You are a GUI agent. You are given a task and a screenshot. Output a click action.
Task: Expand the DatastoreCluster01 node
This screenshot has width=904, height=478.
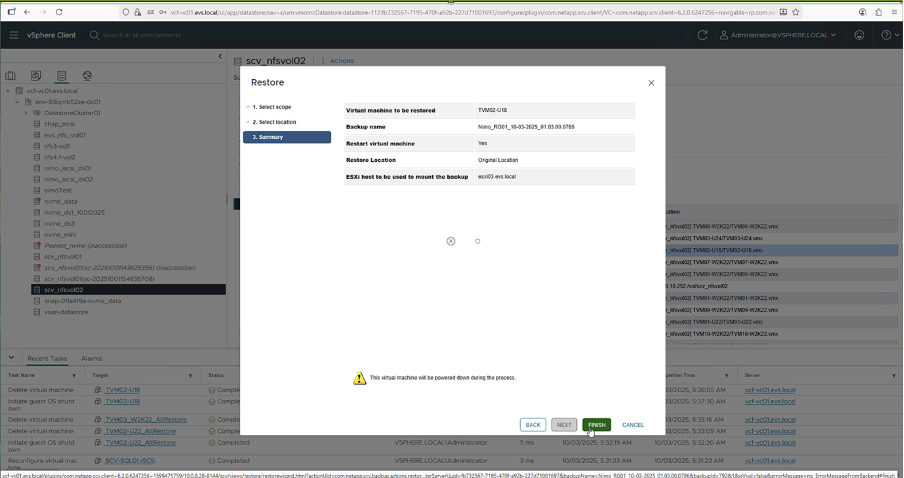pos(25,113)
